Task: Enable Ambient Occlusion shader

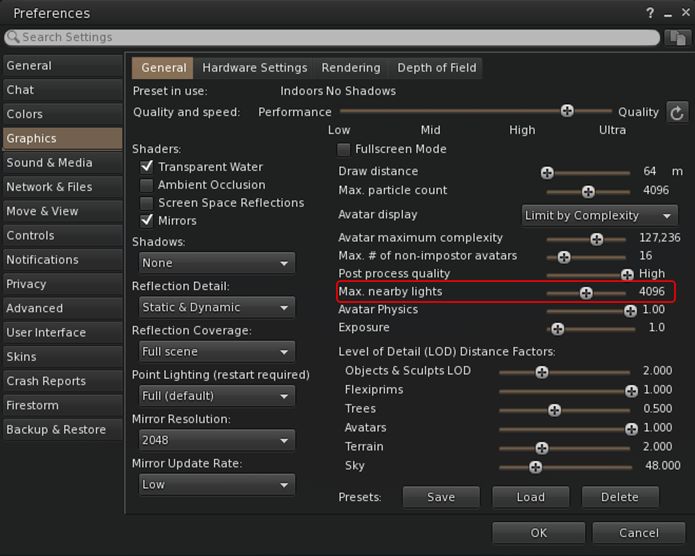Action: (147, 185)
